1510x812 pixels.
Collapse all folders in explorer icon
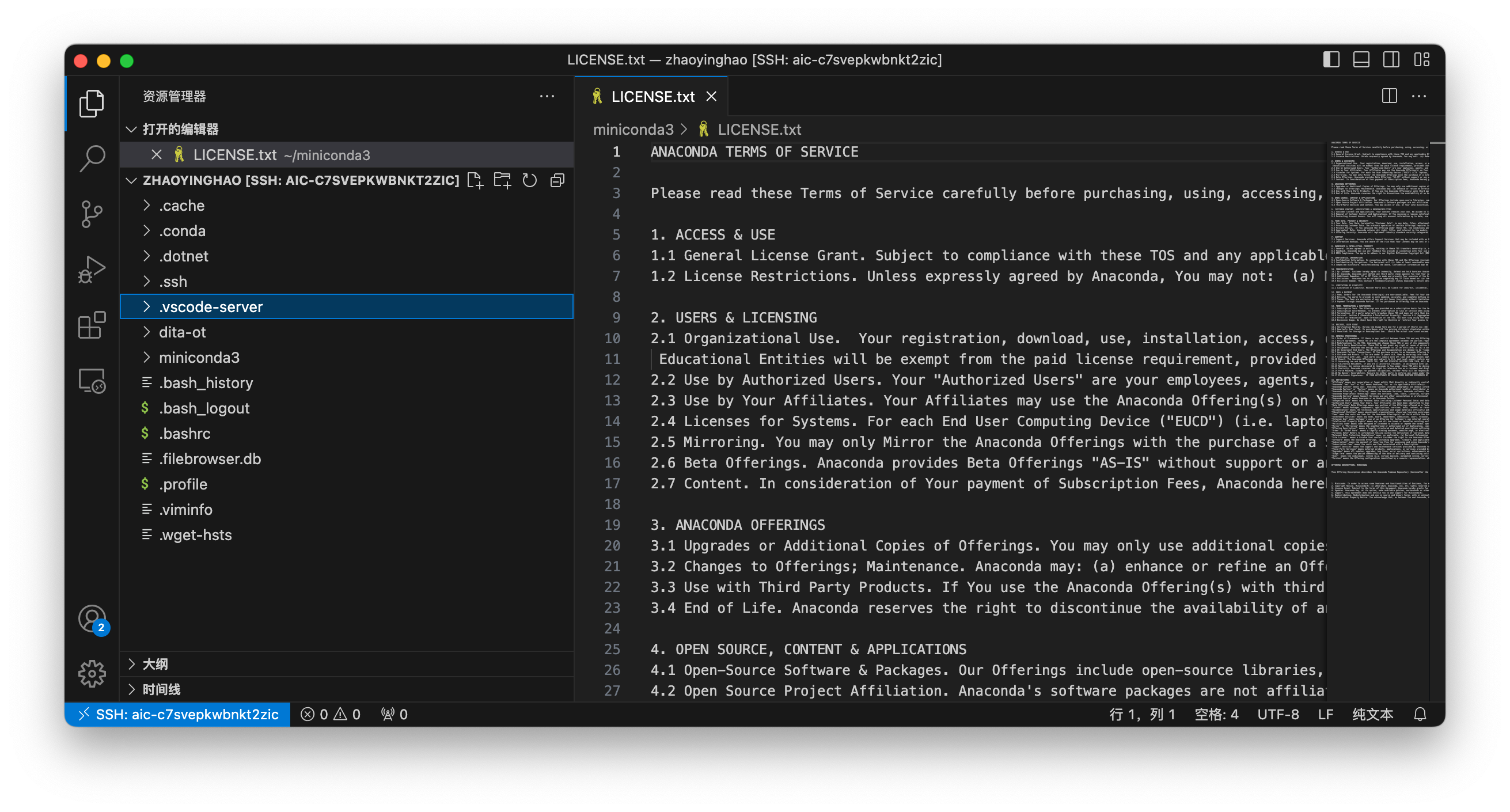click(557, 181)
